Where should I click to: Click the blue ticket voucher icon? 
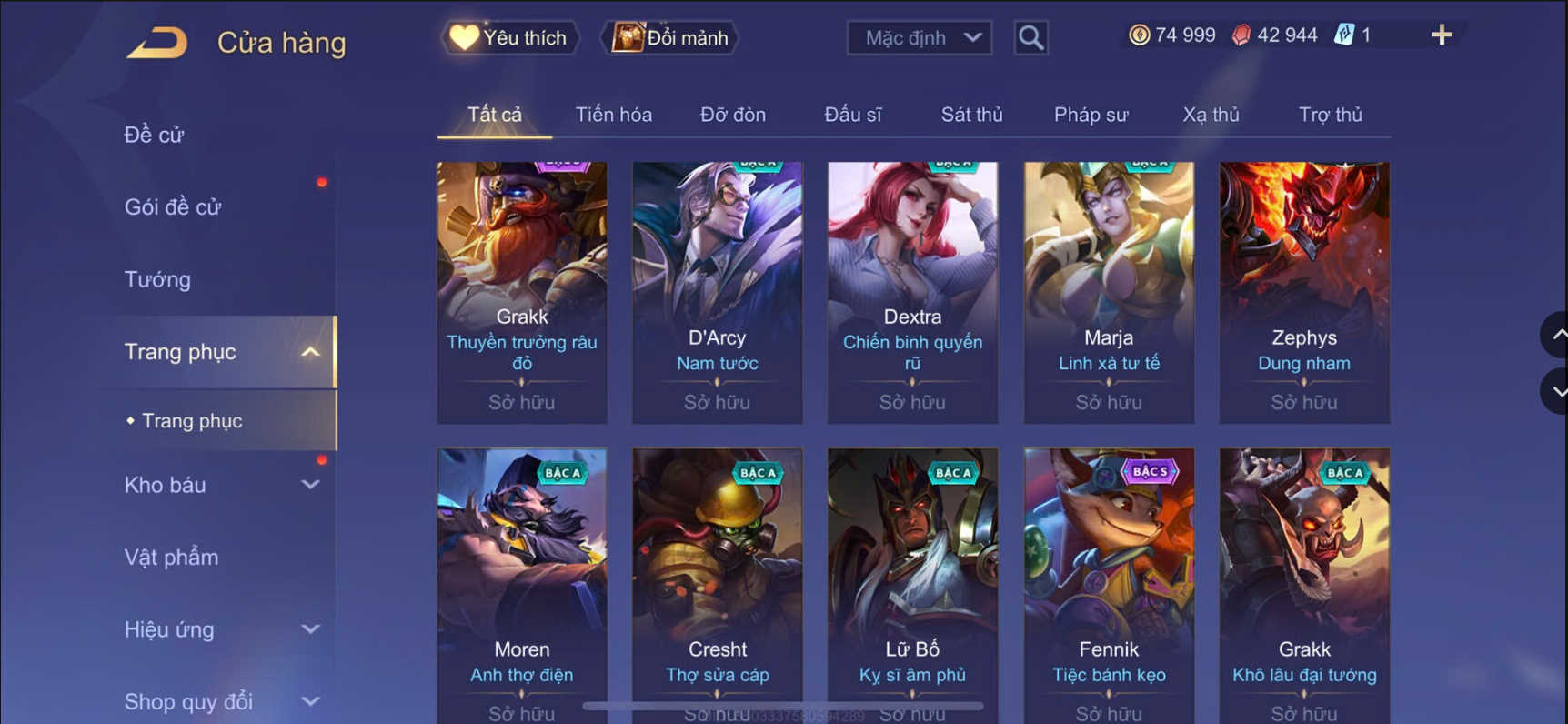tap(1343, 35)
